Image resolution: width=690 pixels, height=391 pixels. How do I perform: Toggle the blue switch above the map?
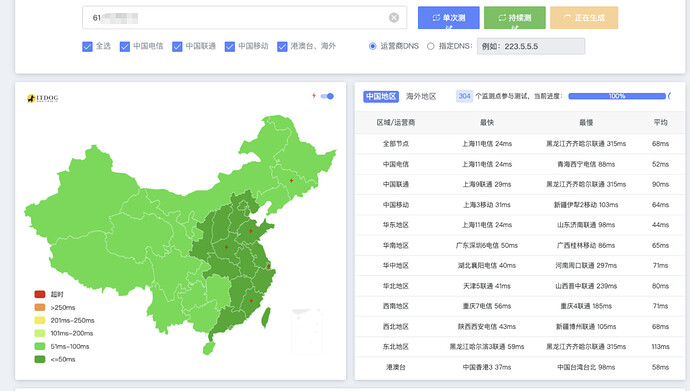(327, 96)
